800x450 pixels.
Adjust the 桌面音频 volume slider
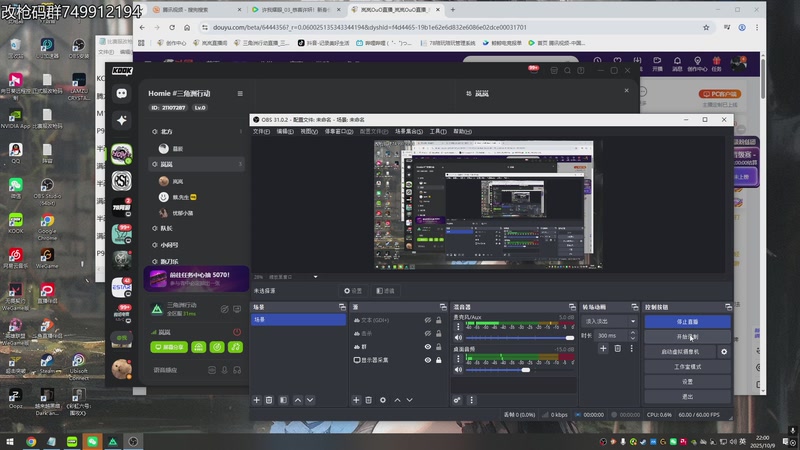click(x=519, y=370)
